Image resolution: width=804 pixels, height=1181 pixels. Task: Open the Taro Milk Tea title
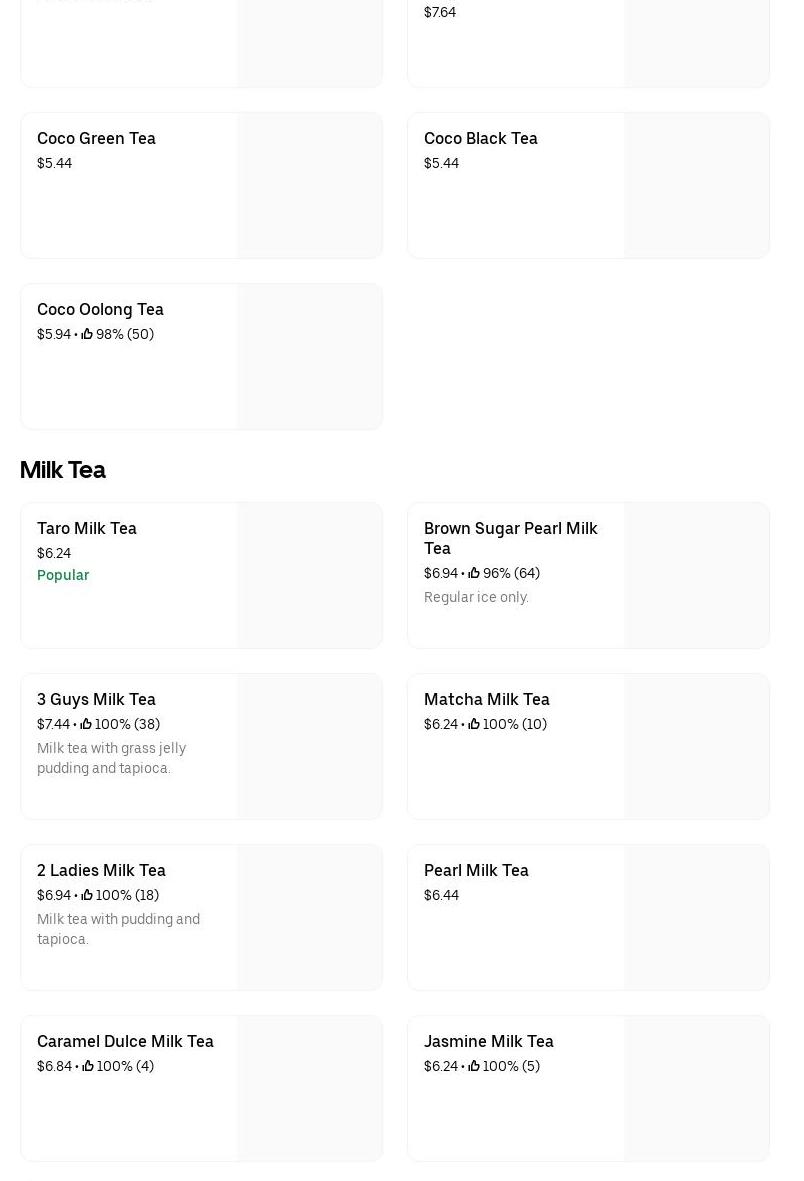click(x=87, y=528)
